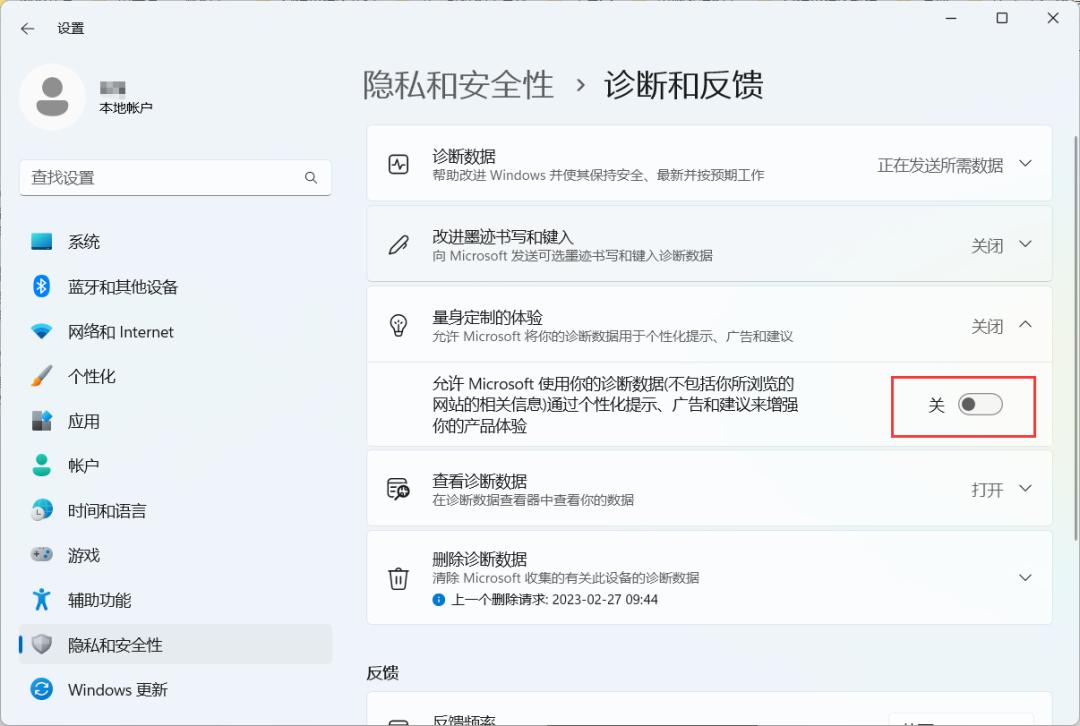Click the 隐私和安全性 breadcrumb link

[x=458, y=85]
